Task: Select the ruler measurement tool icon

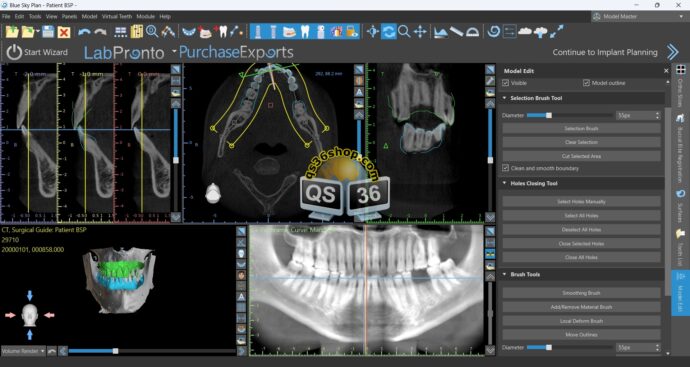Action: click(456, 32)
